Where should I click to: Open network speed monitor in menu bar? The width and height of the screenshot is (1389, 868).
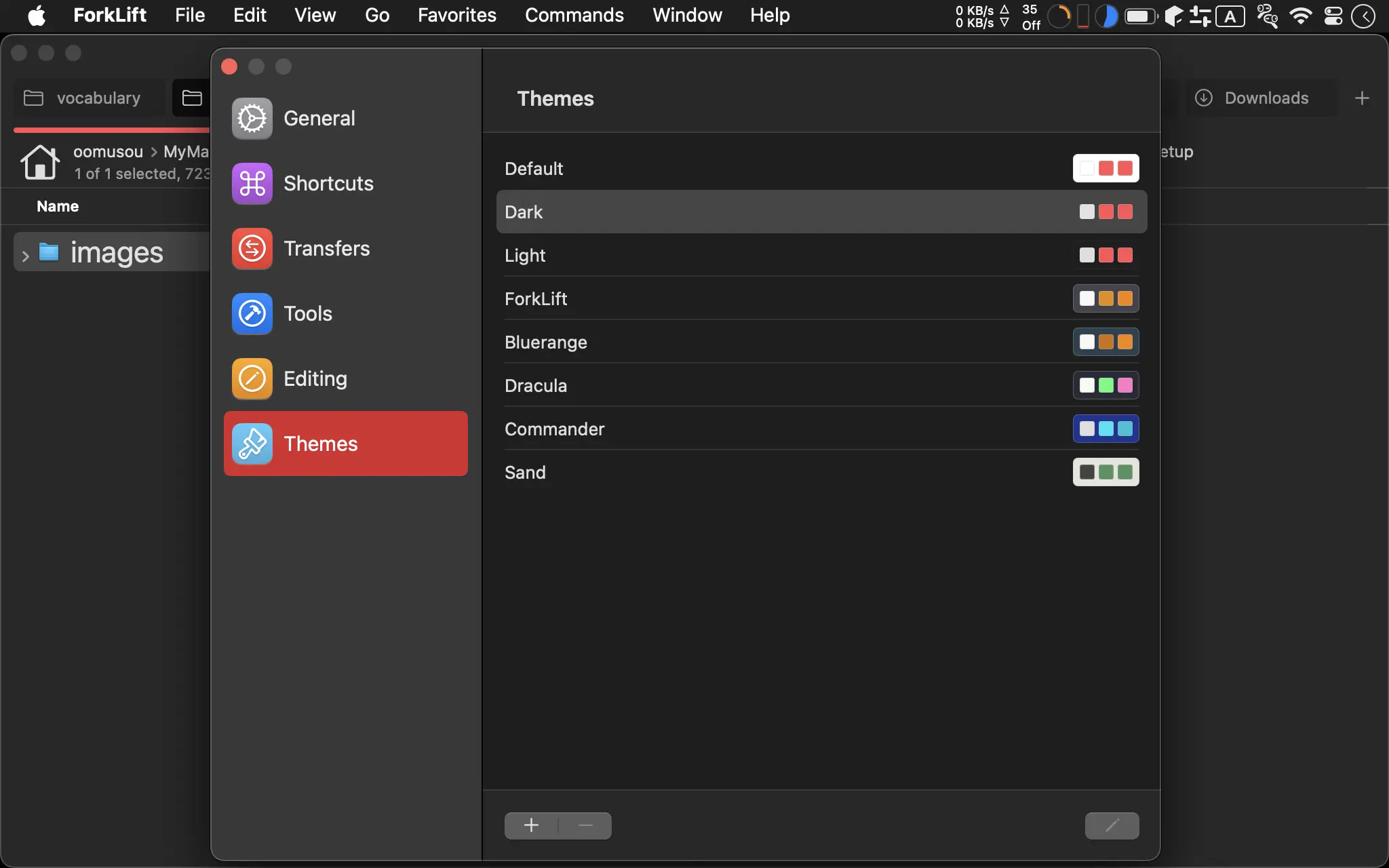[983, 16]
